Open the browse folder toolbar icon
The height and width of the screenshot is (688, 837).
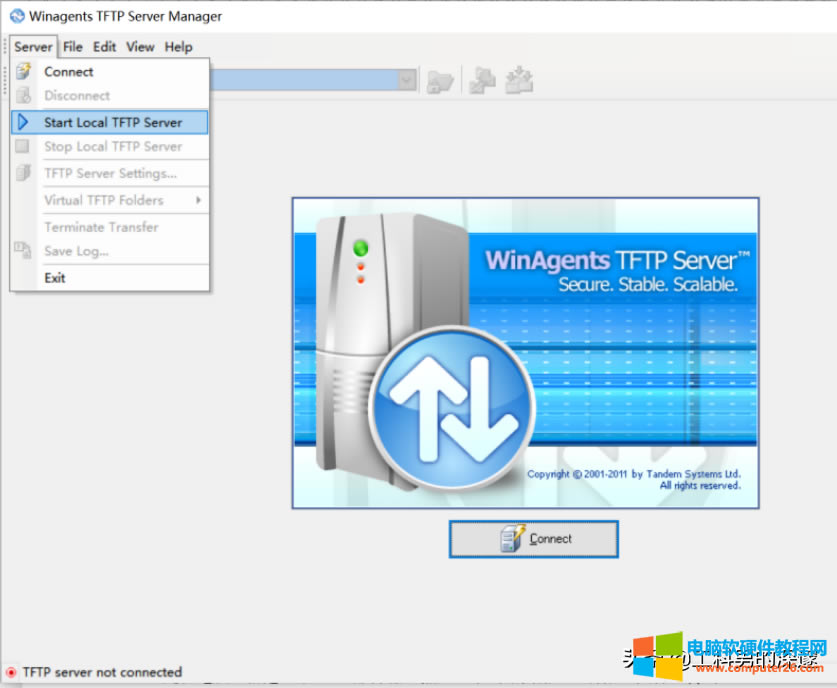[440, 80]
